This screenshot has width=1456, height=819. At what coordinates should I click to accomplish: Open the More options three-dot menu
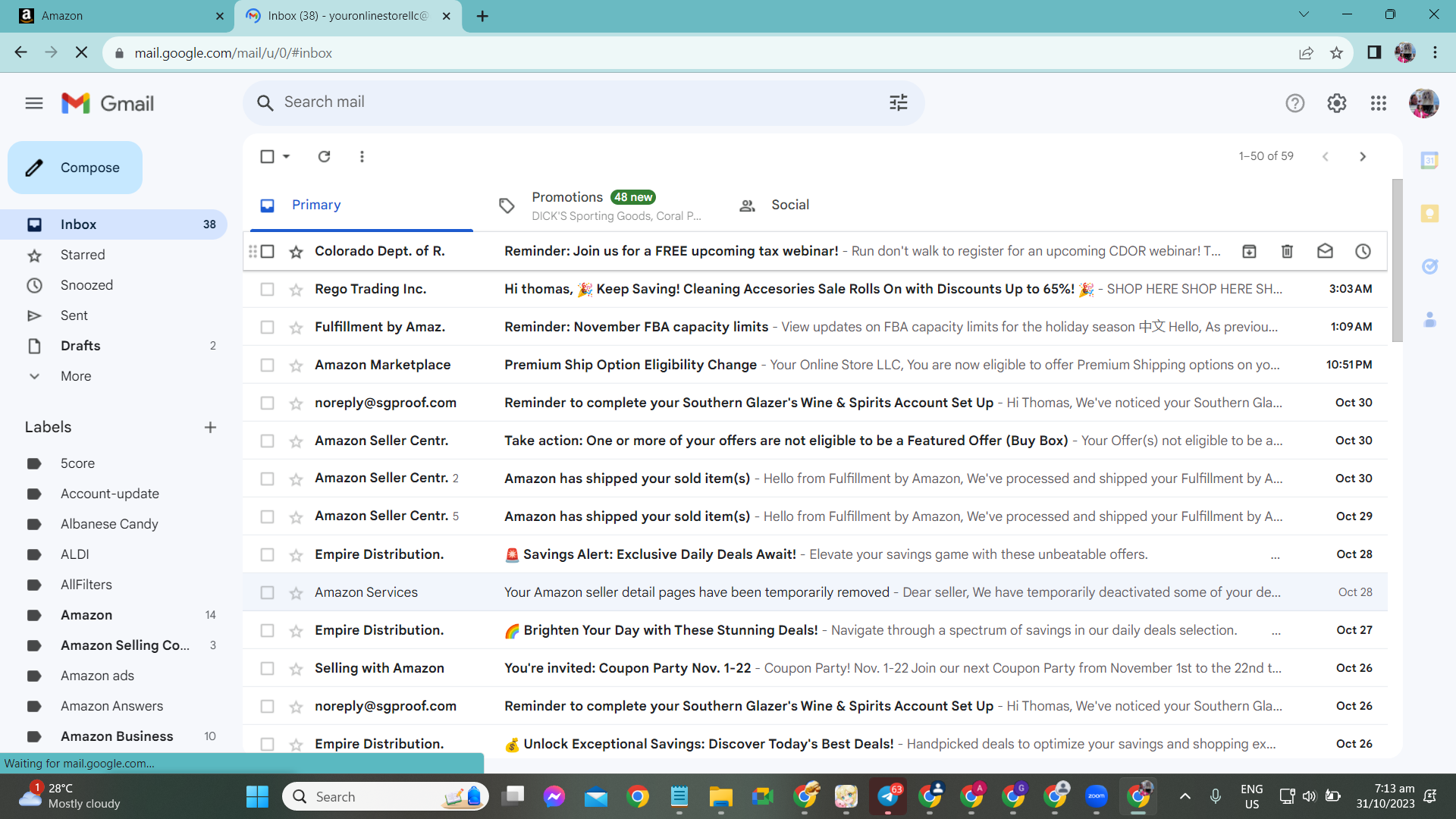362,156
